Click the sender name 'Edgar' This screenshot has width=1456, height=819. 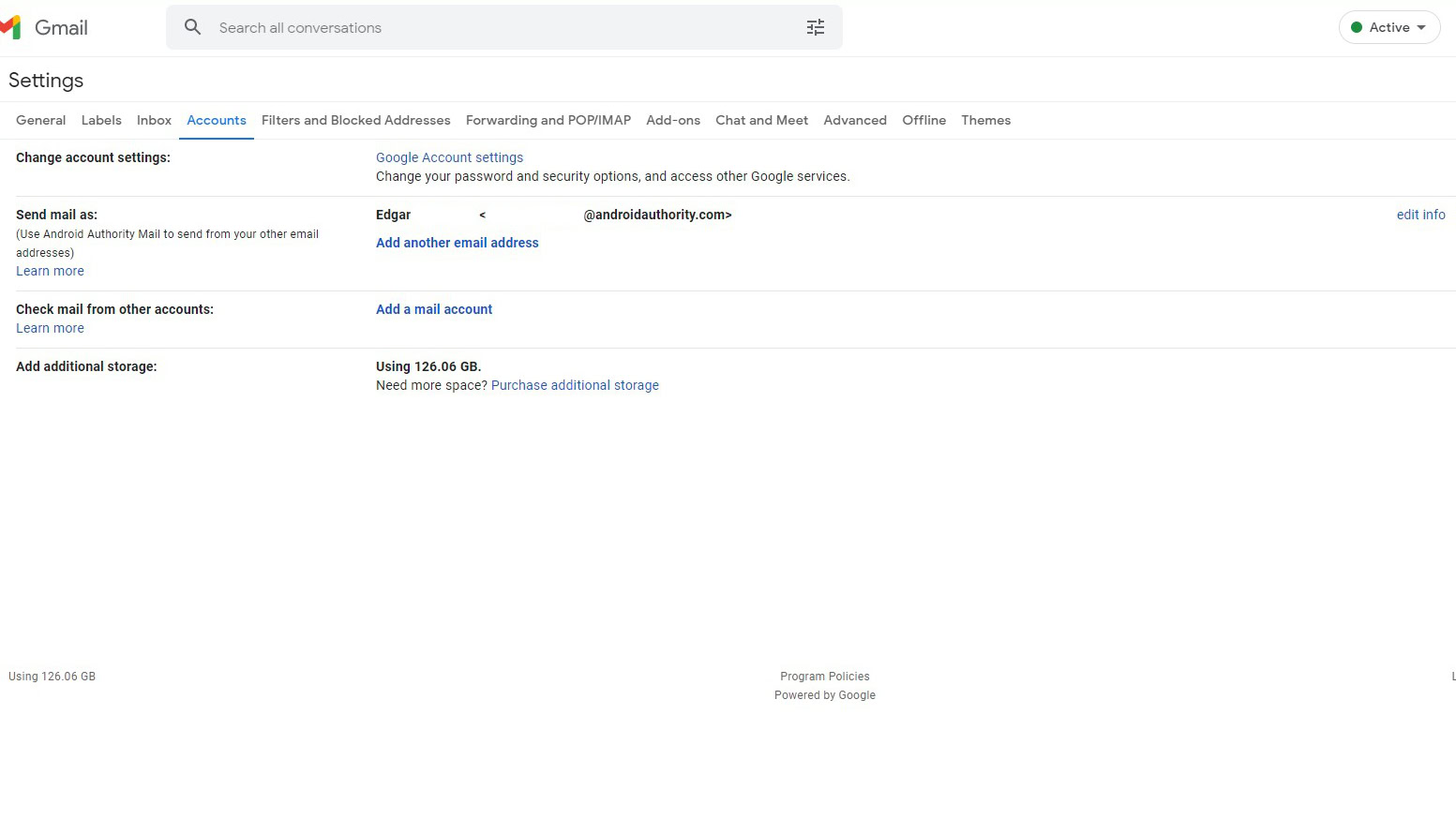click(x=393, y=215)
